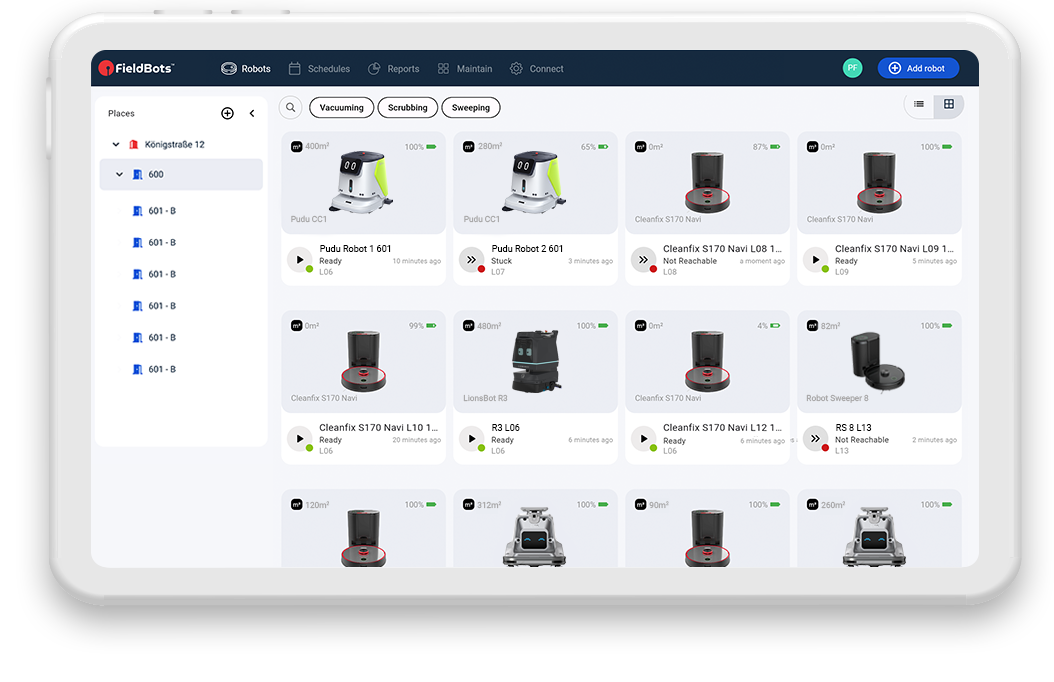The height and width of the screenshot is (682, 1054).
Task: Start Pudu Robot 1 601
Action: click(x=300, y=260)
